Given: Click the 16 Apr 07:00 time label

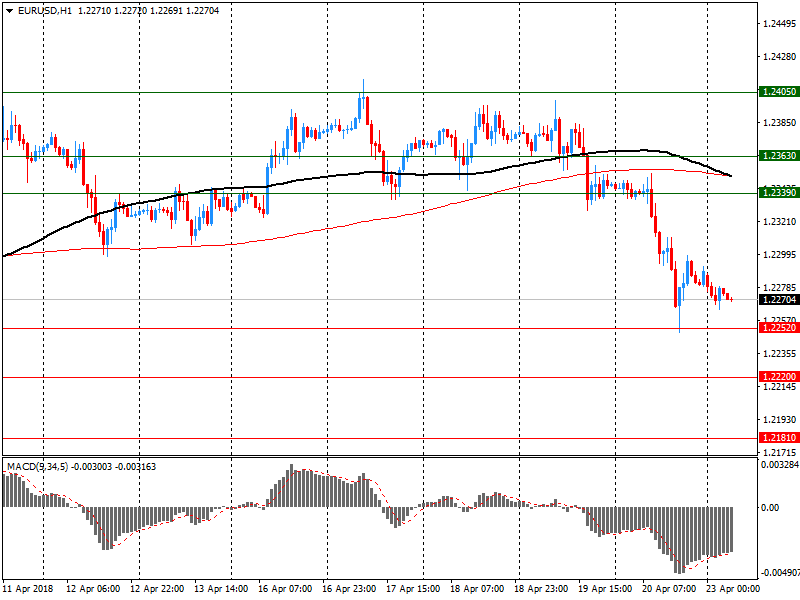Looking at the screenshot, I should pyautogui.click(x=285, y=589).
